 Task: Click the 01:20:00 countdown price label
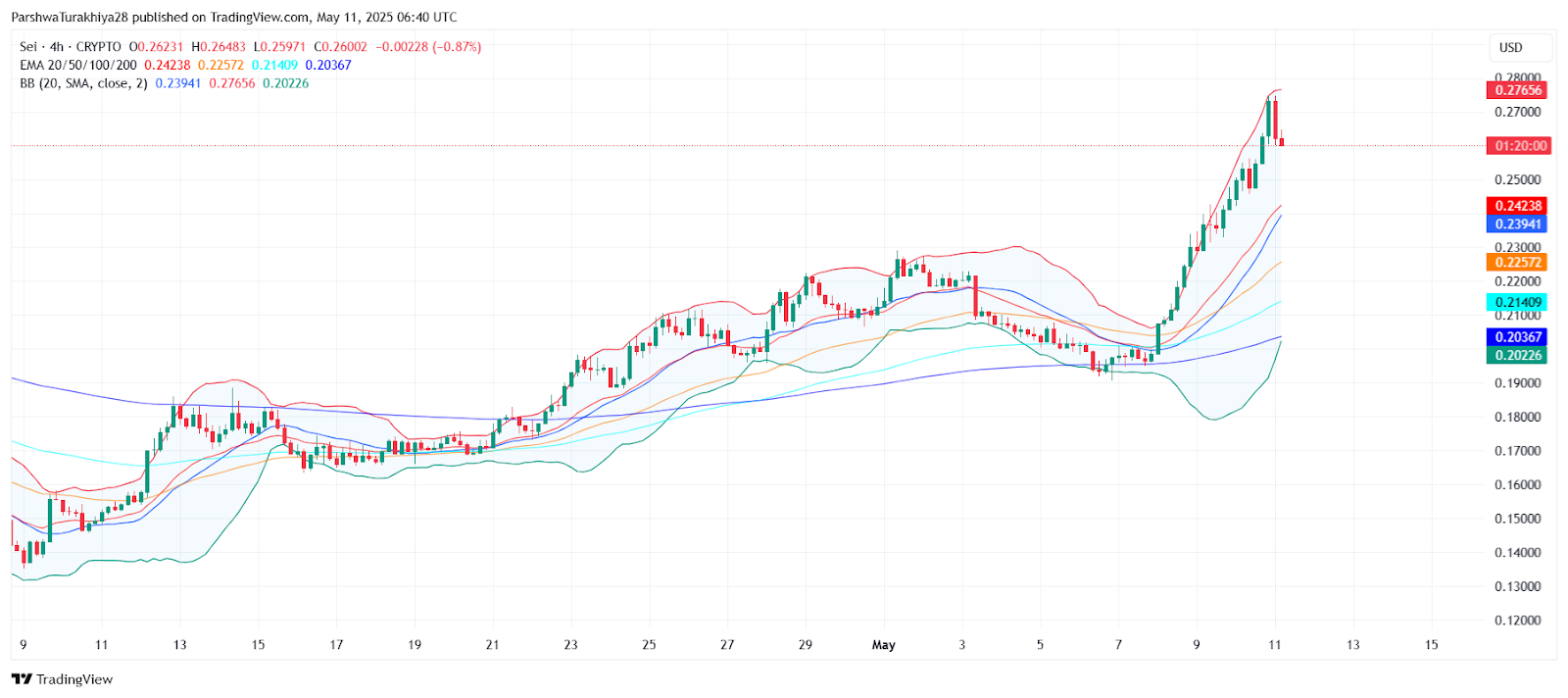(x=1518, y=146)
